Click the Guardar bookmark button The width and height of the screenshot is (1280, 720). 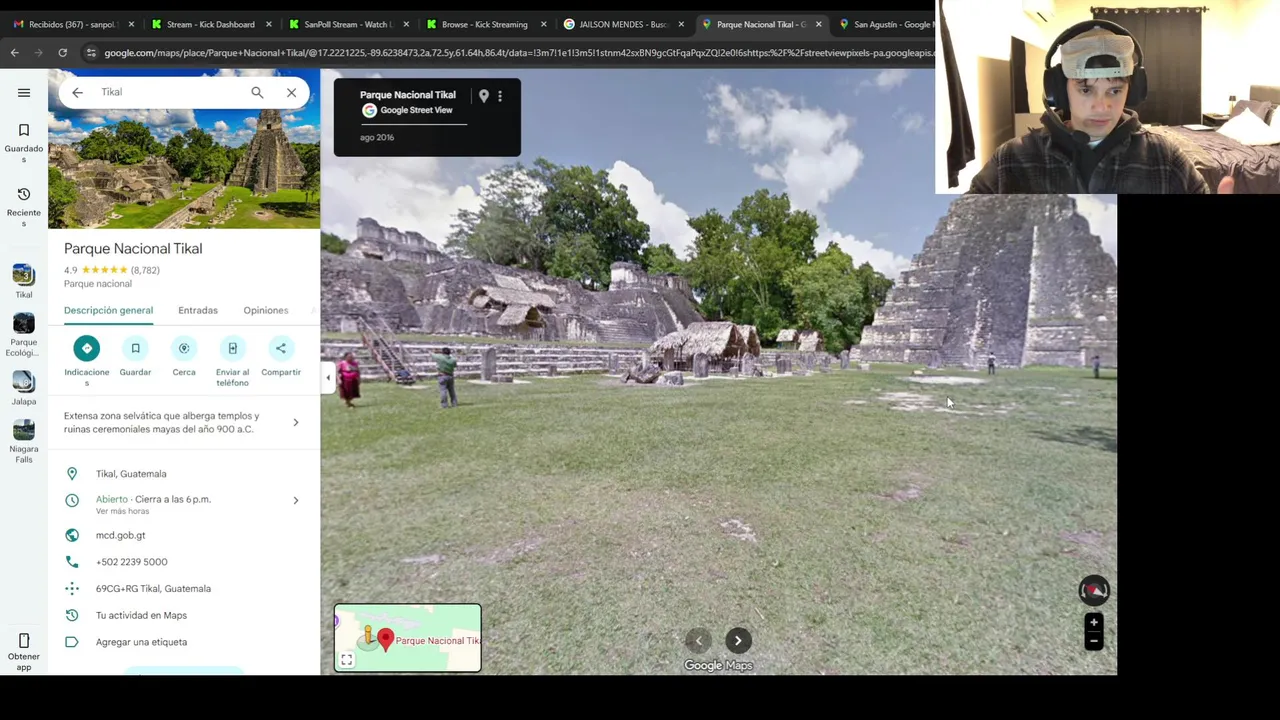click(x=135, y=348)
